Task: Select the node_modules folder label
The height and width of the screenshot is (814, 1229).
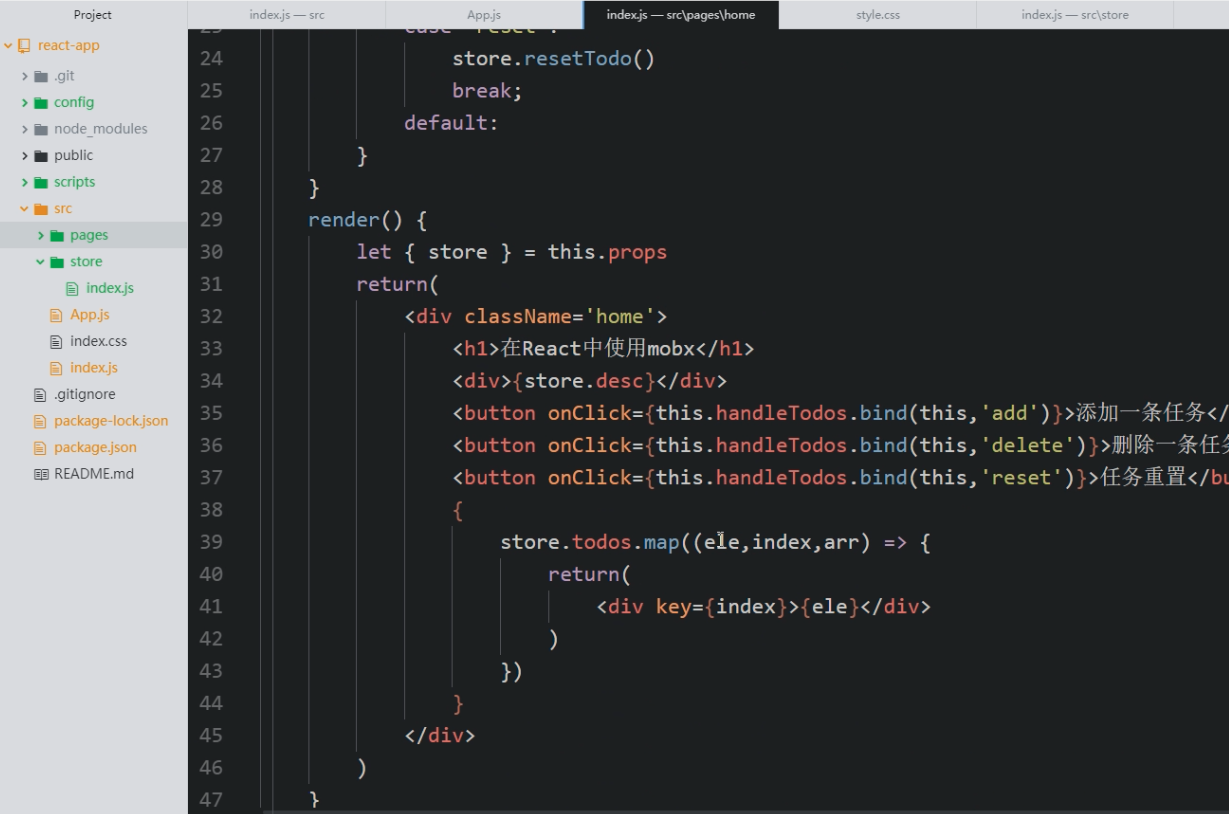Action: 101,129
